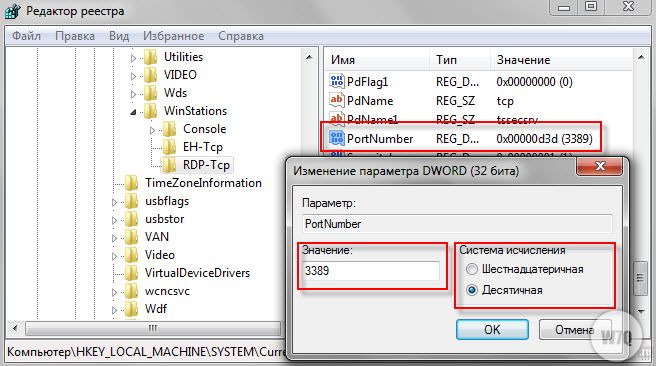Select the Utilities folder icon
The height and width of the screenshot is (366, 656).
tap(151, 57)
